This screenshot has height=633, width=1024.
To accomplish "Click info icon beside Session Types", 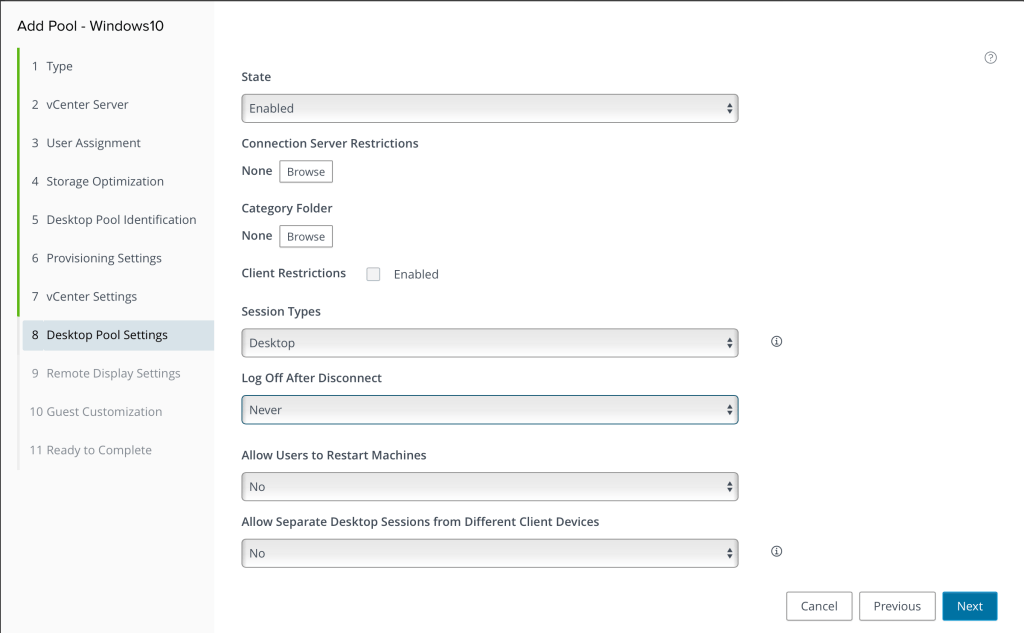I will pyautogui.click(x=776, y=342).
